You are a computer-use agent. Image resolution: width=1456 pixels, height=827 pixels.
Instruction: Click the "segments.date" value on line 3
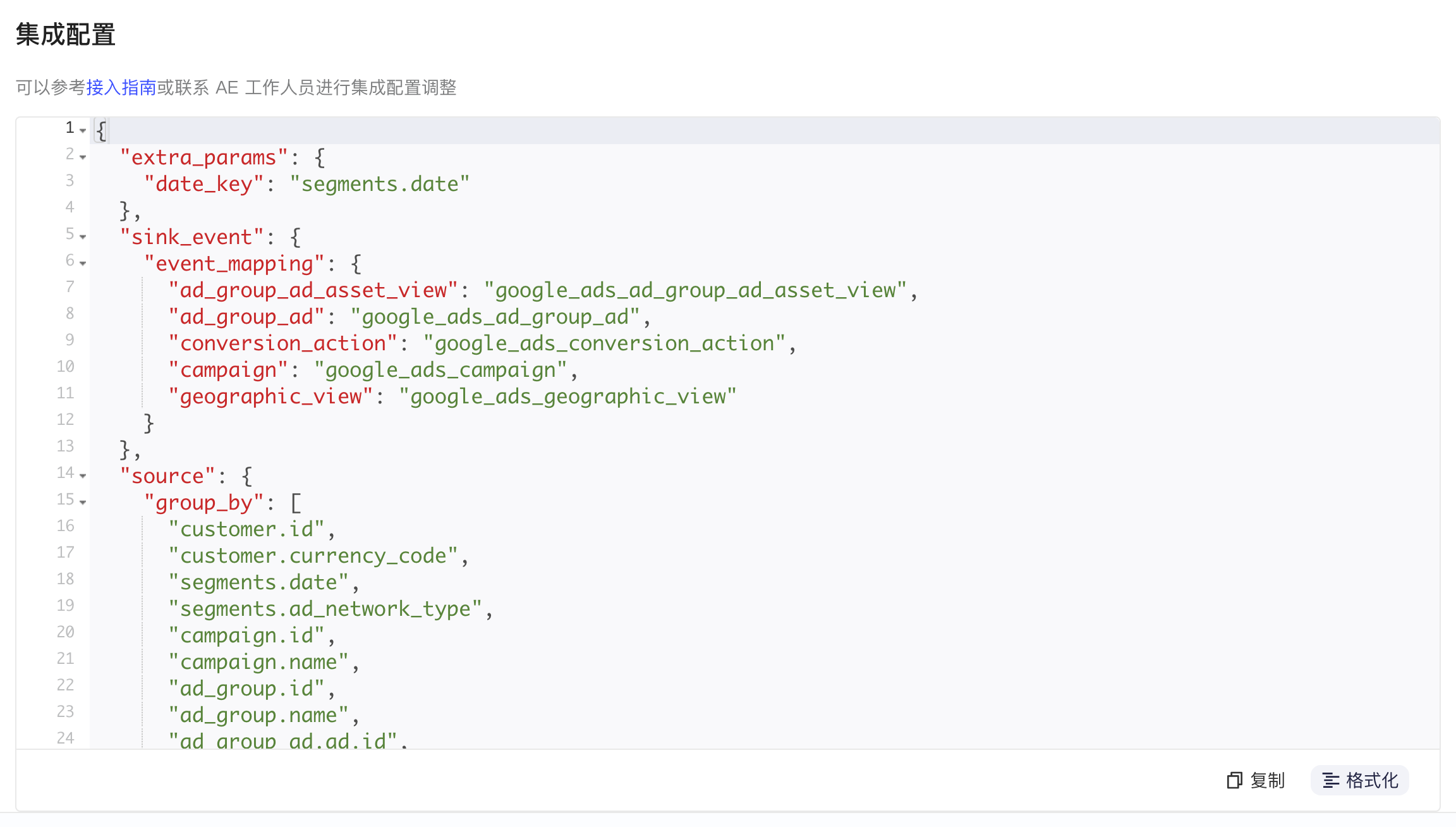tap(380, 184)
